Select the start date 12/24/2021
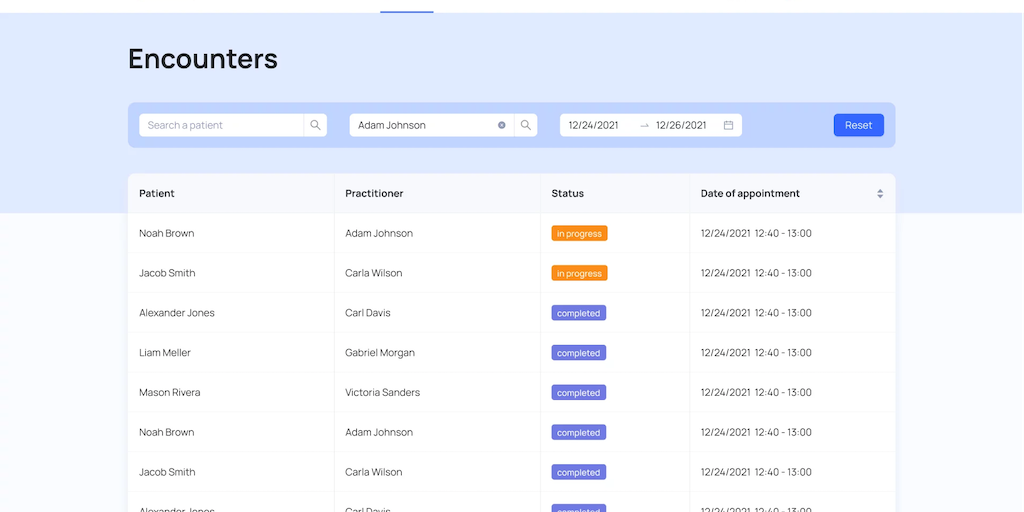Viewport: 1024px width, 512px height. [593, 125]
